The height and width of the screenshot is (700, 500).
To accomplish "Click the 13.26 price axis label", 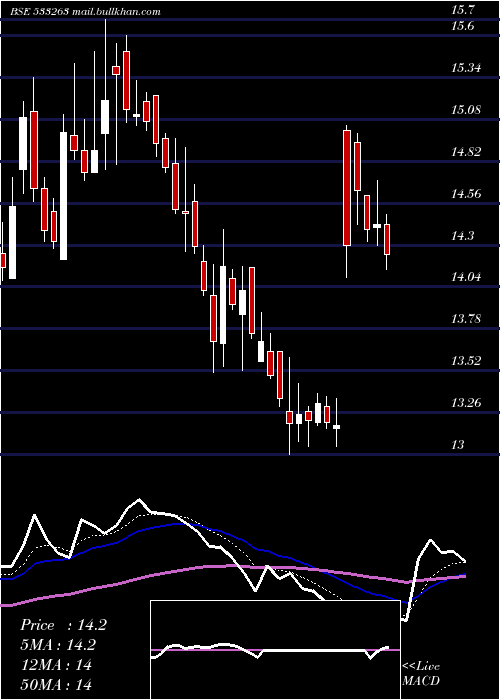I will tap(466, 403).
